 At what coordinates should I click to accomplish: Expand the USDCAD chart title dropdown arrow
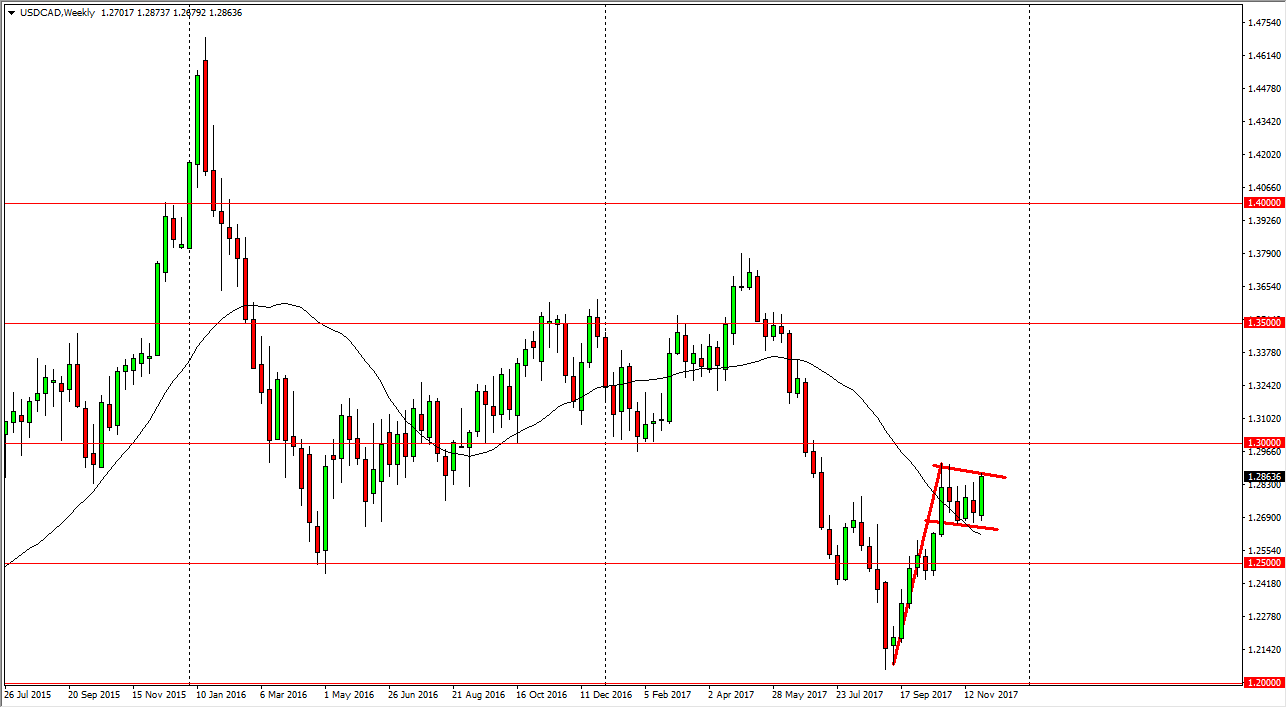coord(10,13)
